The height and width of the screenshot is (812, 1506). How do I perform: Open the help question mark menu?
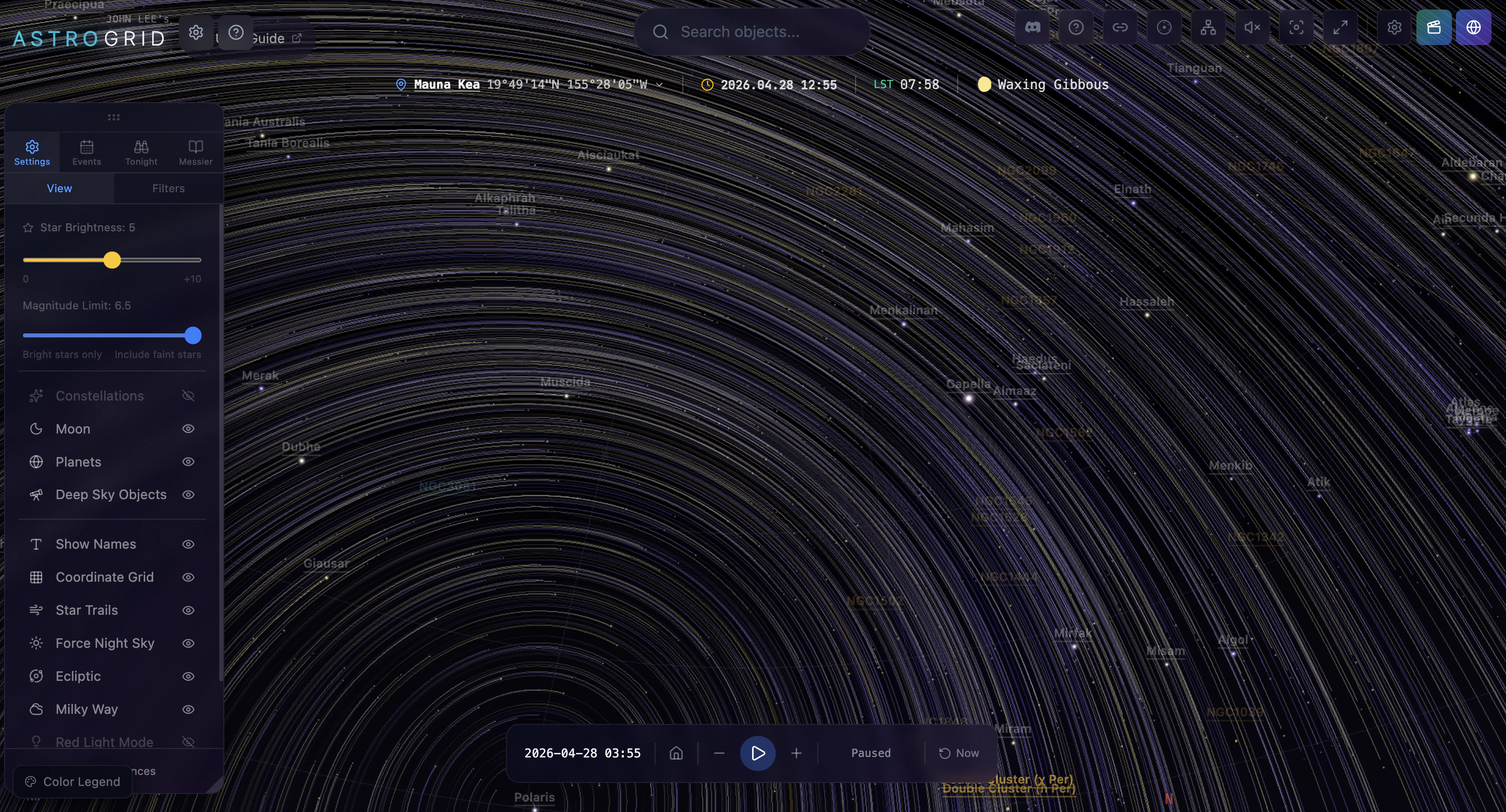click(x=1076, y=28)
